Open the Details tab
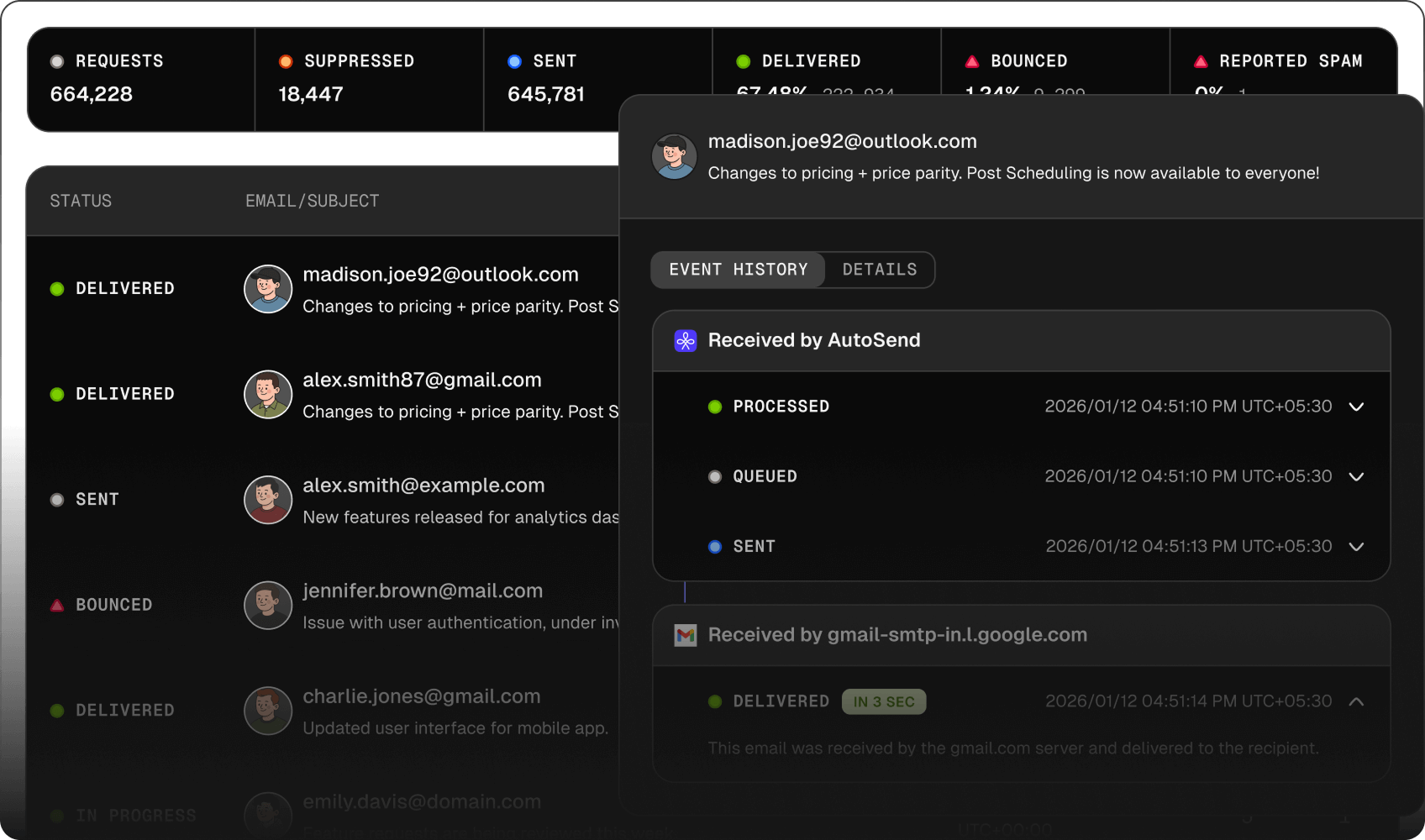The image size is (1425, 840). coord(880,270)
